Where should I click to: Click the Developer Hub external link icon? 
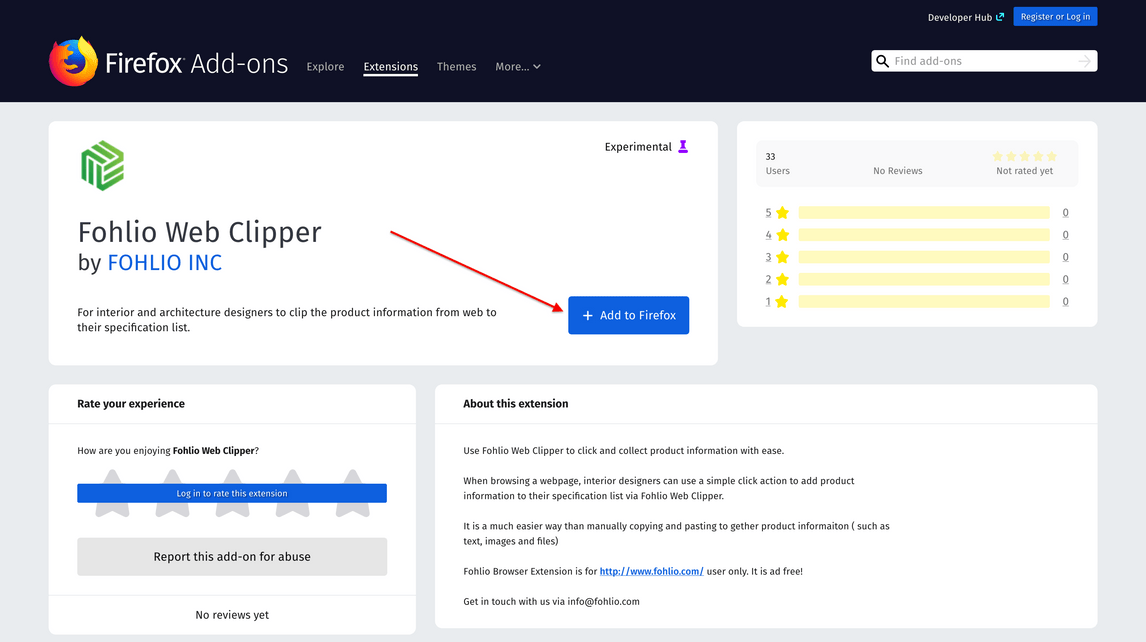(x=1001, y=17)
